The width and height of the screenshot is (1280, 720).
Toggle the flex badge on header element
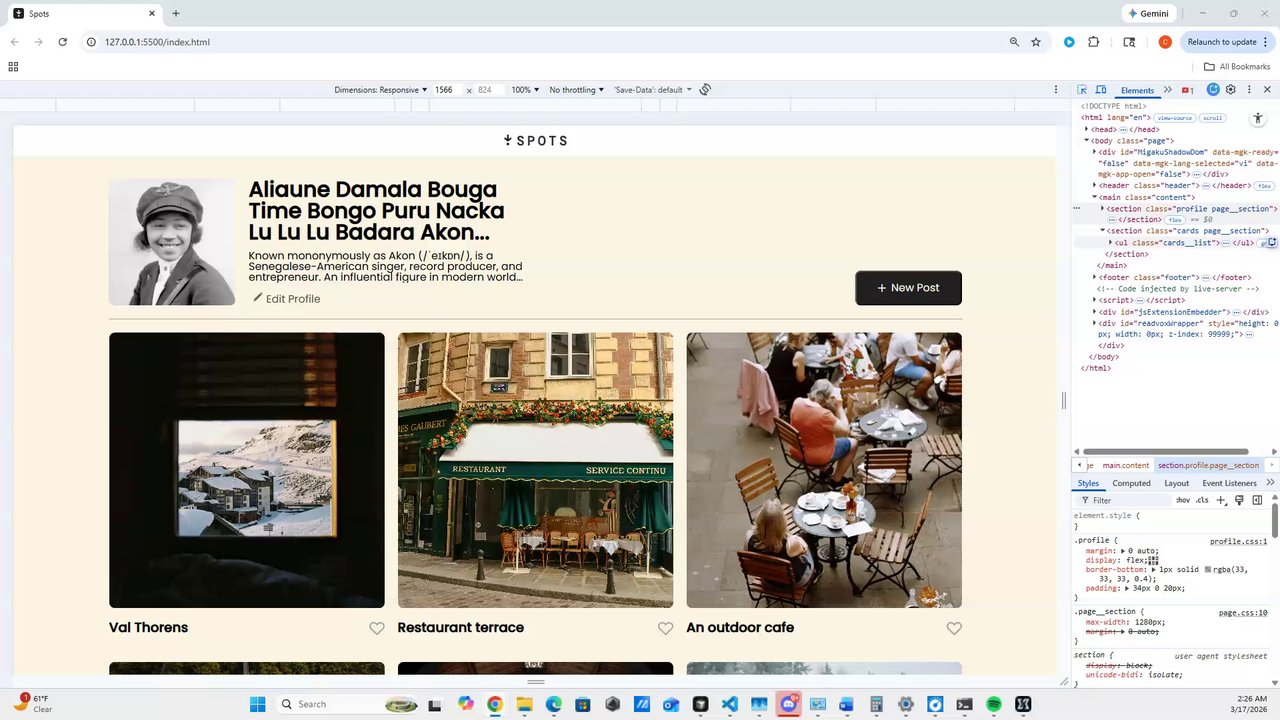[1264, 186]
